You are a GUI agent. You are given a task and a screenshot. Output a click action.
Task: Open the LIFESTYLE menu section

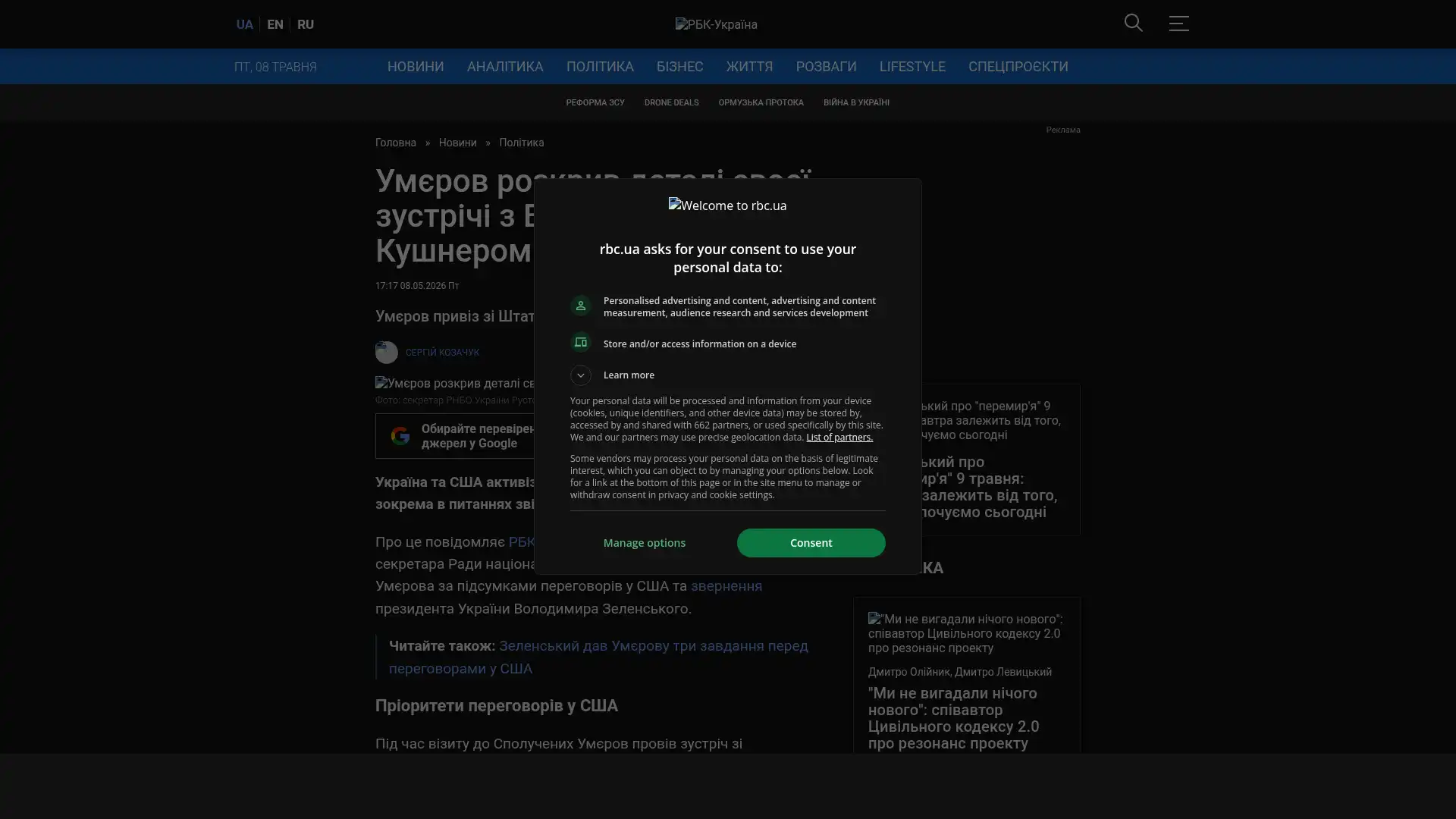click(x=912, y=67)
